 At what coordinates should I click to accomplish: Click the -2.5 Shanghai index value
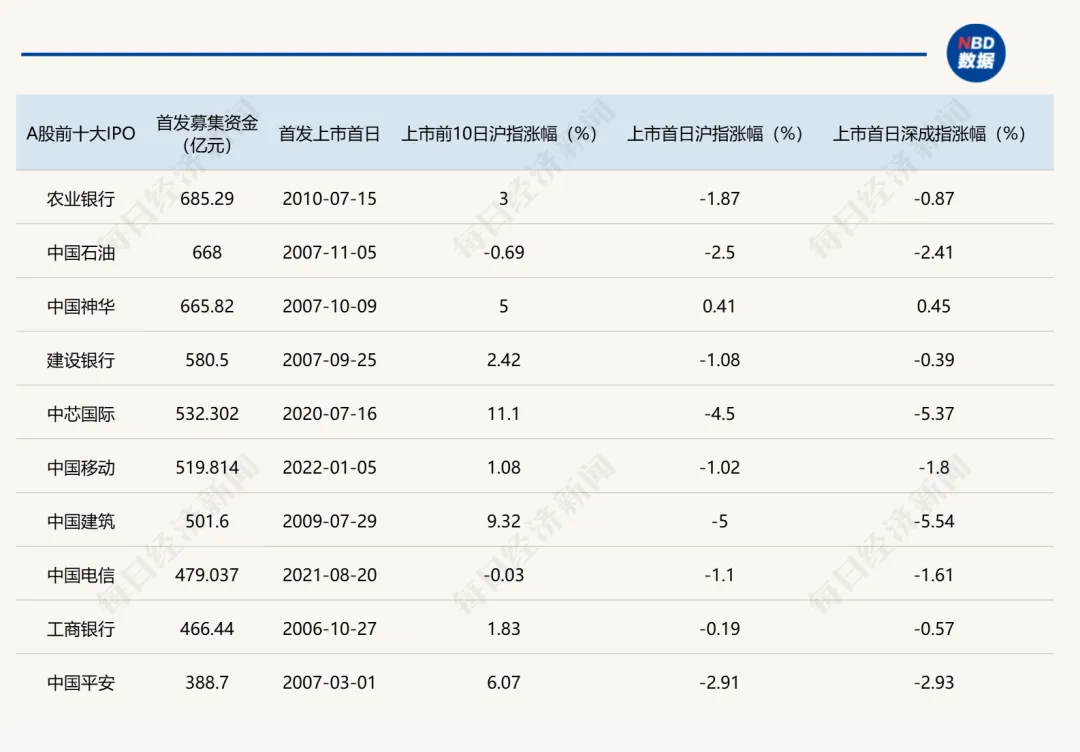point(719,253)
